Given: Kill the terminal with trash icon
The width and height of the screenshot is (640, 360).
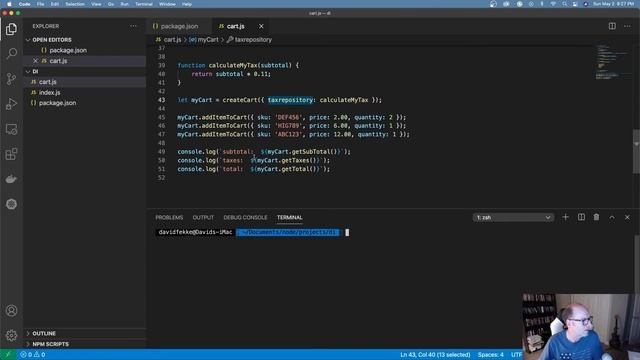Looking at the screenshot, I should pos(596,217).
